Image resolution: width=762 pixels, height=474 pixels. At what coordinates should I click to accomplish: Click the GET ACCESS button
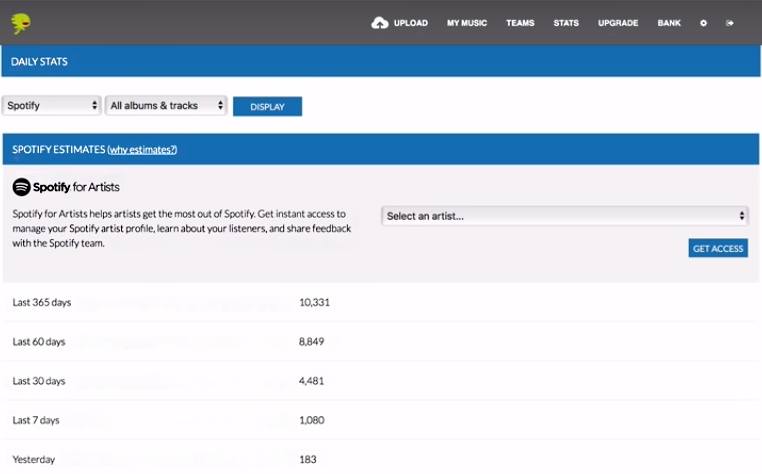click(x=718, y=248)
